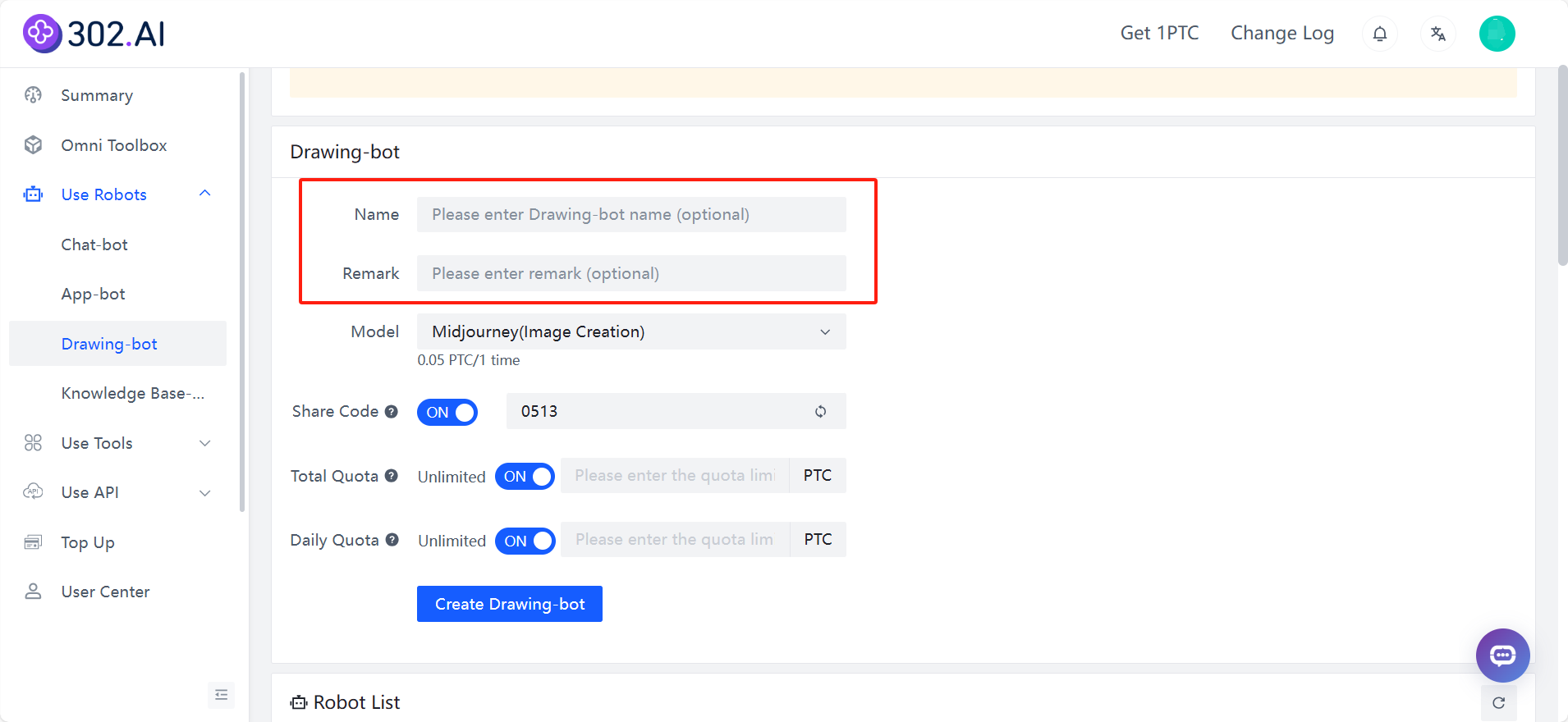
Task: Go to Omni Toolbox page
Action: [x=114, y=145]
